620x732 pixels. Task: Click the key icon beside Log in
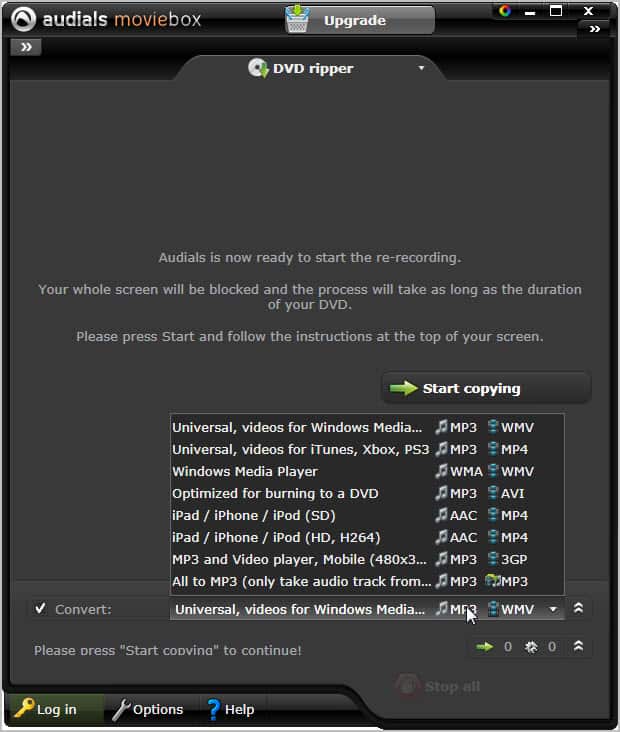click(x=23, y=708)
